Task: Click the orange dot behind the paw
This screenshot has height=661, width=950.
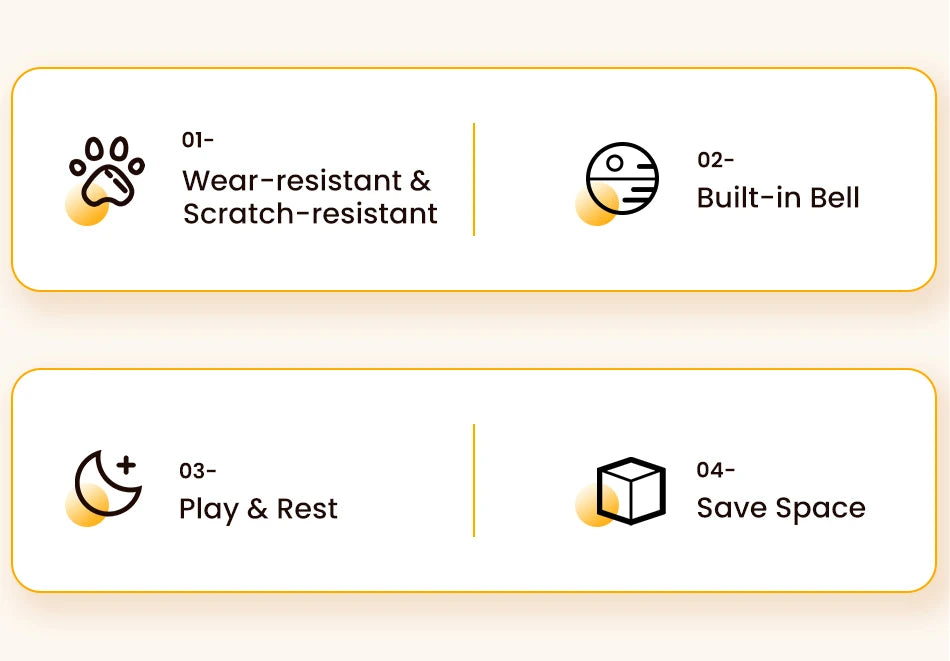Action: pos(83,207)
